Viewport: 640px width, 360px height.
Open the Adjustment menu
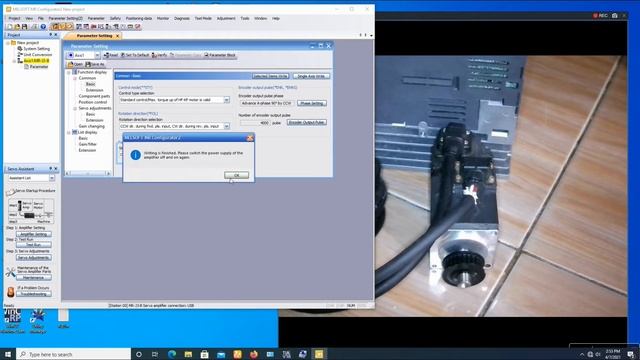(x=226, y=18)
